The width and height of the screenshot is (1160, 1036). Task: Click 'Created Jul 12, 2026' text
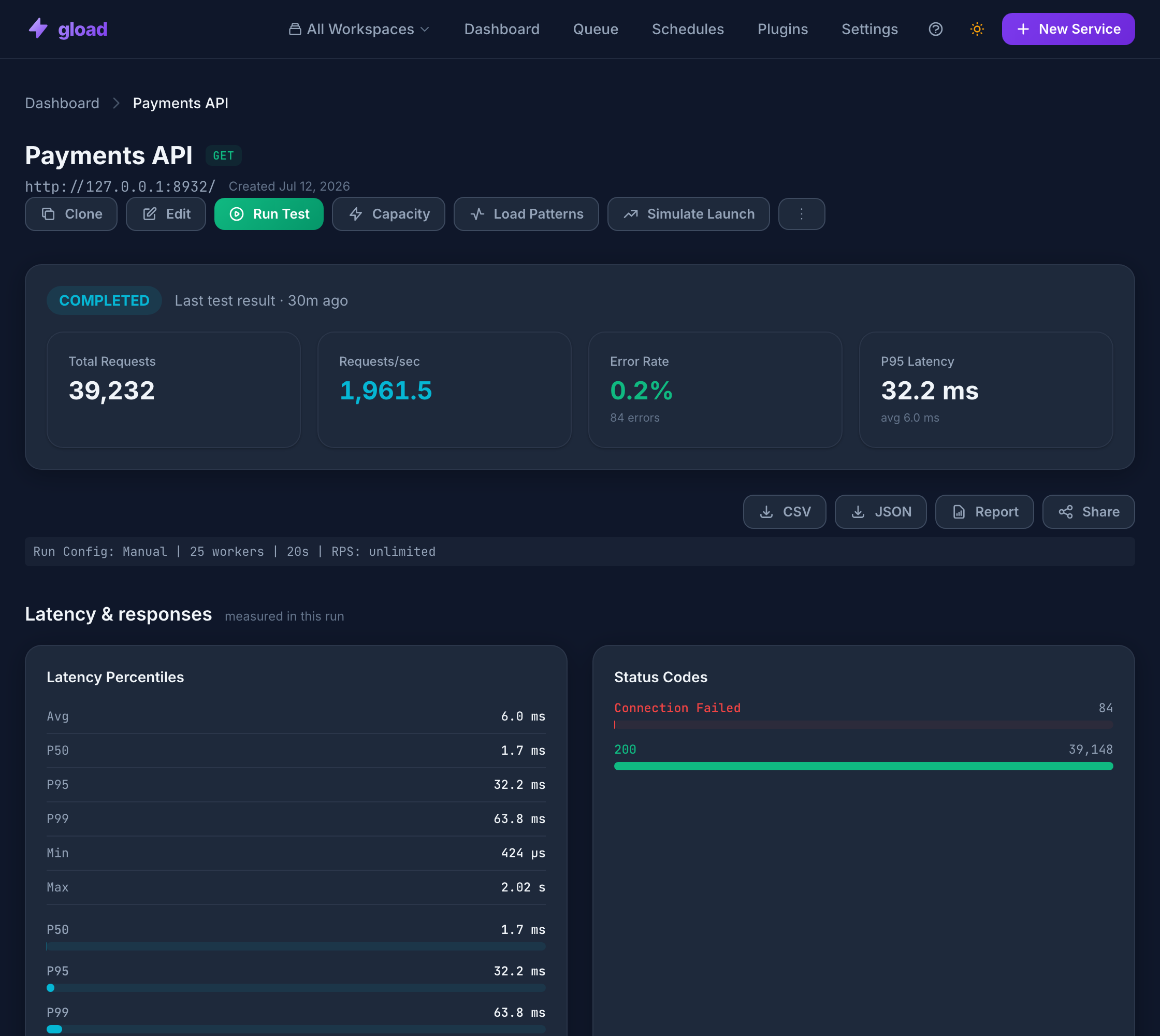[x=289, y=186]
